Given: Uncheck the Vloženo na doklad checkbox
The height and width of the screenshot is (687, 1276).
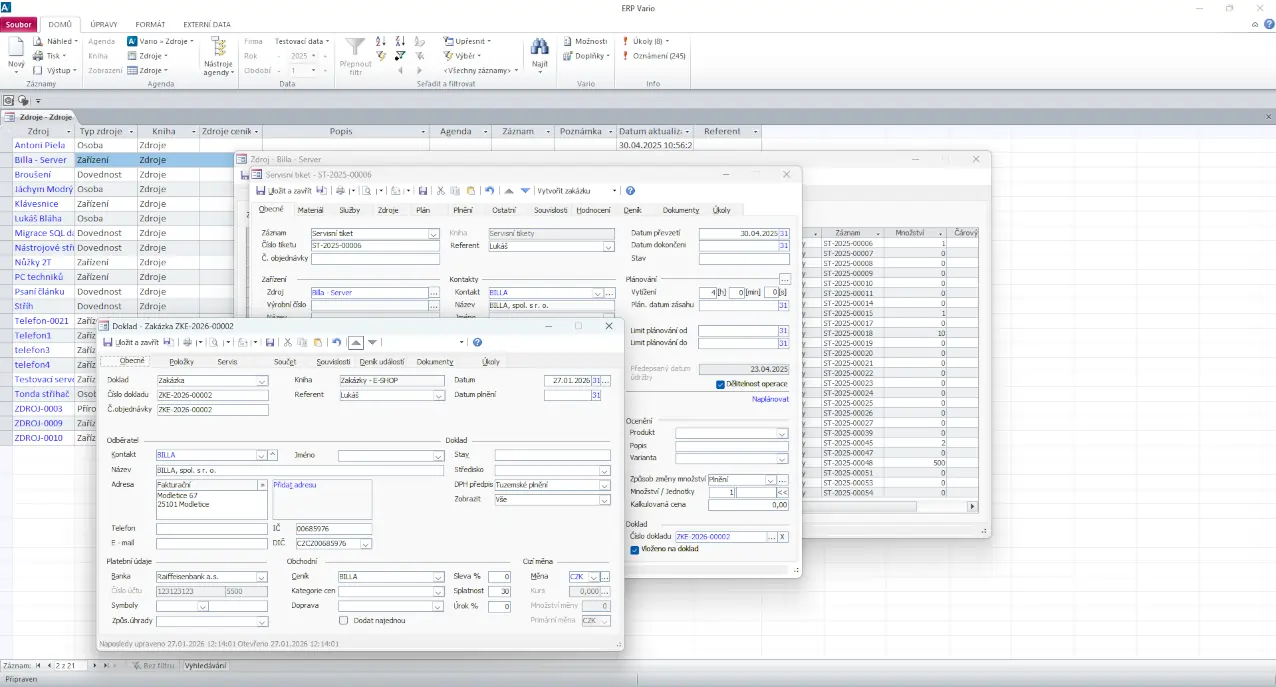Looking at the screenshot, I should (635, 549).
